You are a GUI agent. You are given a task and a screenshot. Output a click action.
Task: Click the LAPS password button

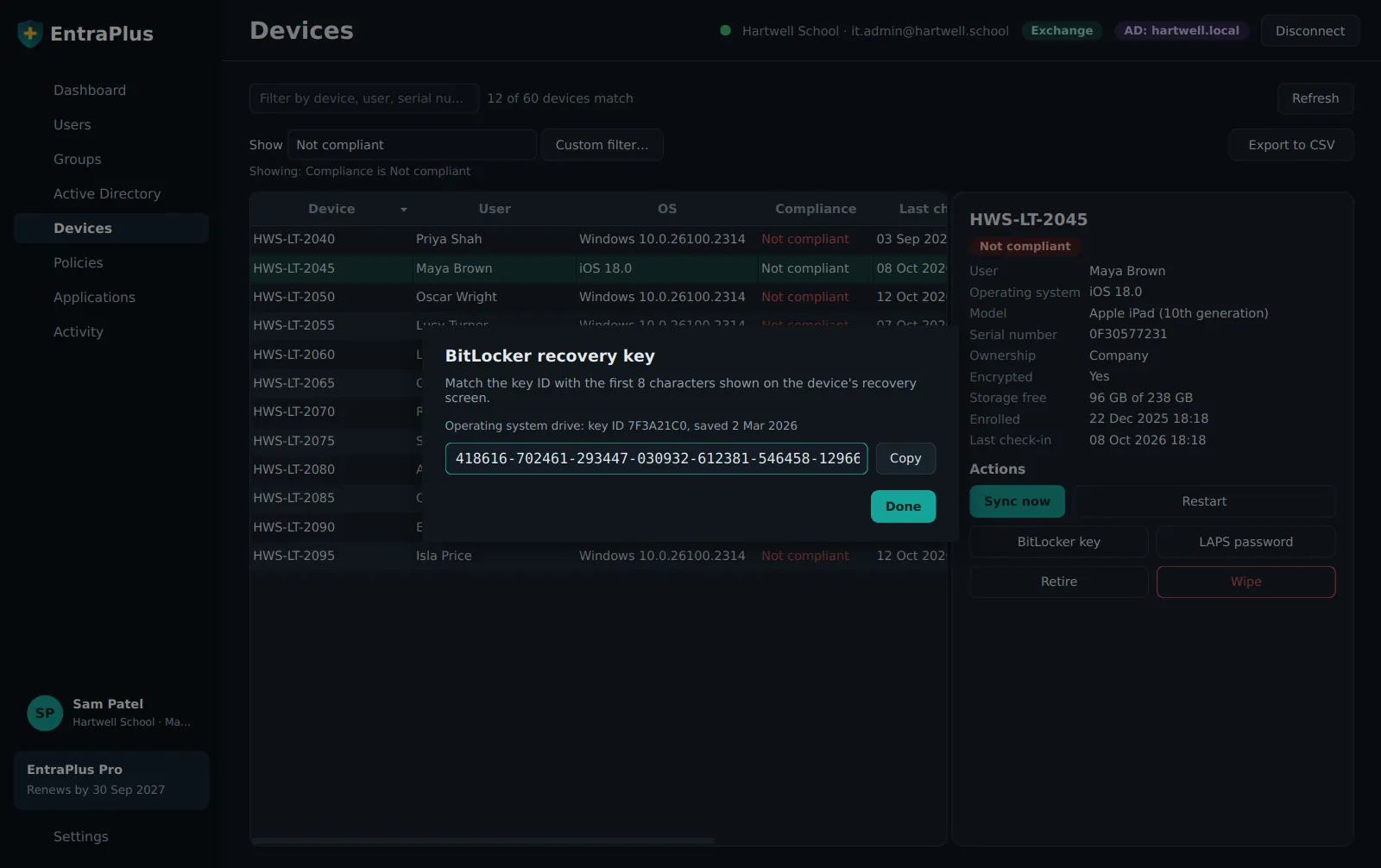(1245, 542)
